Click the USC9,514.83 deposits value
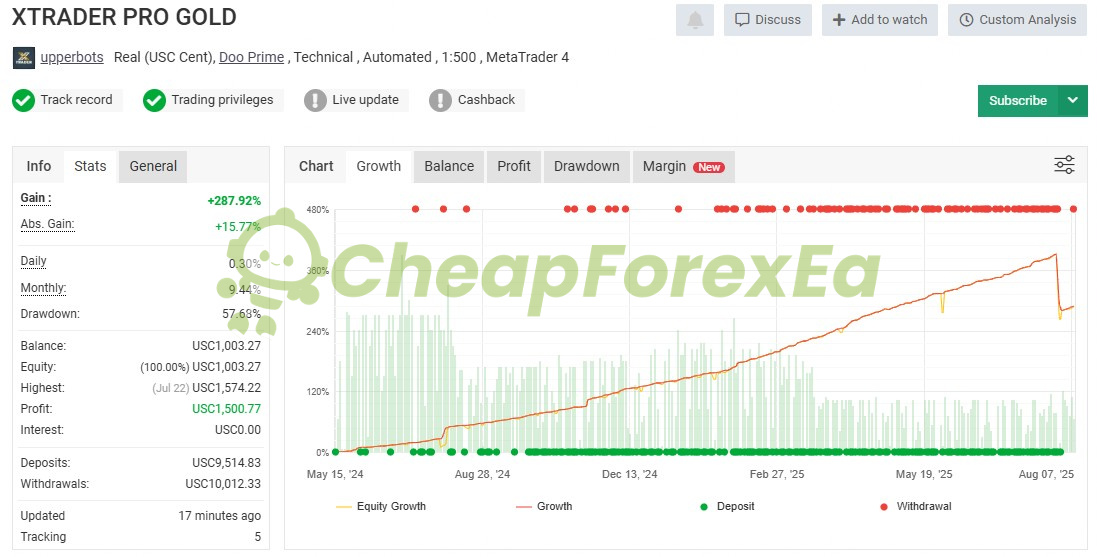This screenshot has width=1097, height=557. point(227,463)
